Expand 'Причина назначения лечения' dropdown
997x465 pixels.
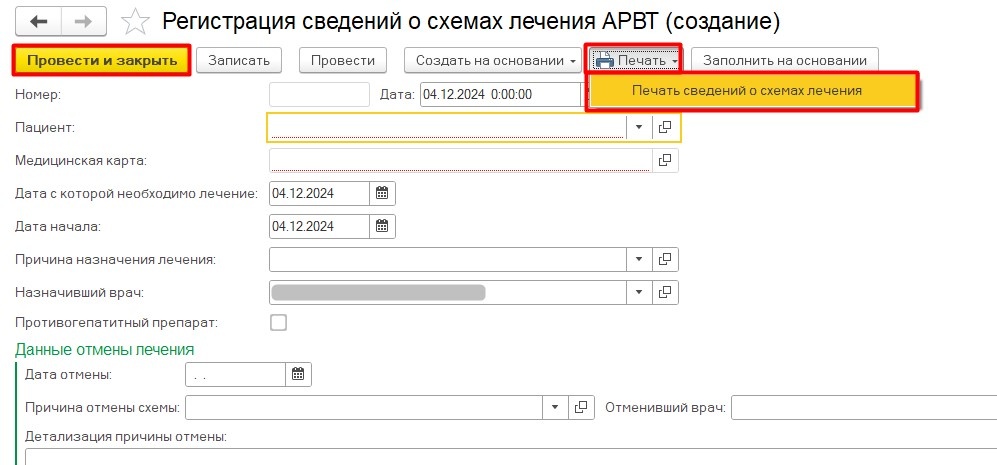pos(640,259)
